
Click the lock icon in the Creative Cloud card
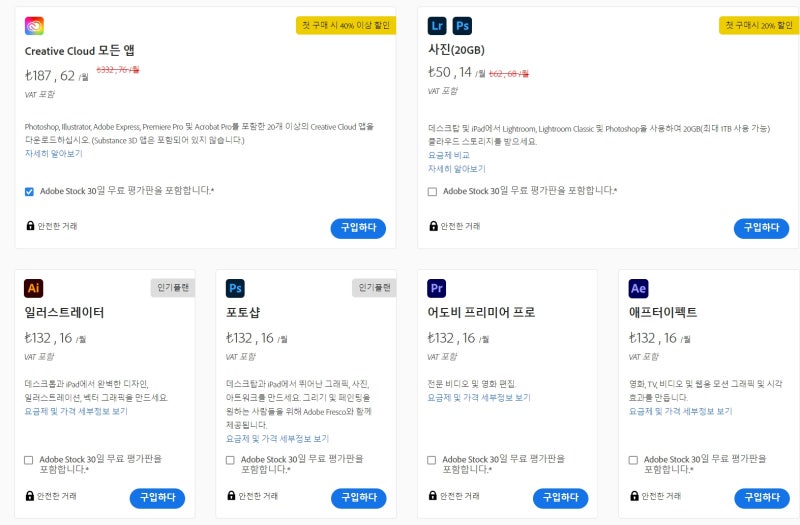[30, 226]
